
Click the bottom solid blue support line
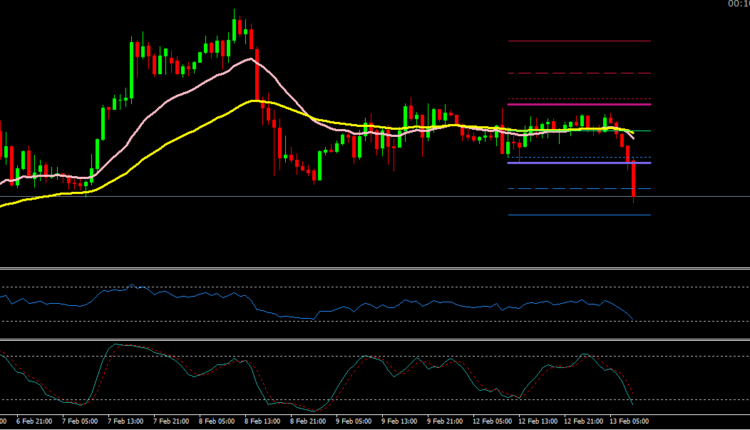coord(580,215)
